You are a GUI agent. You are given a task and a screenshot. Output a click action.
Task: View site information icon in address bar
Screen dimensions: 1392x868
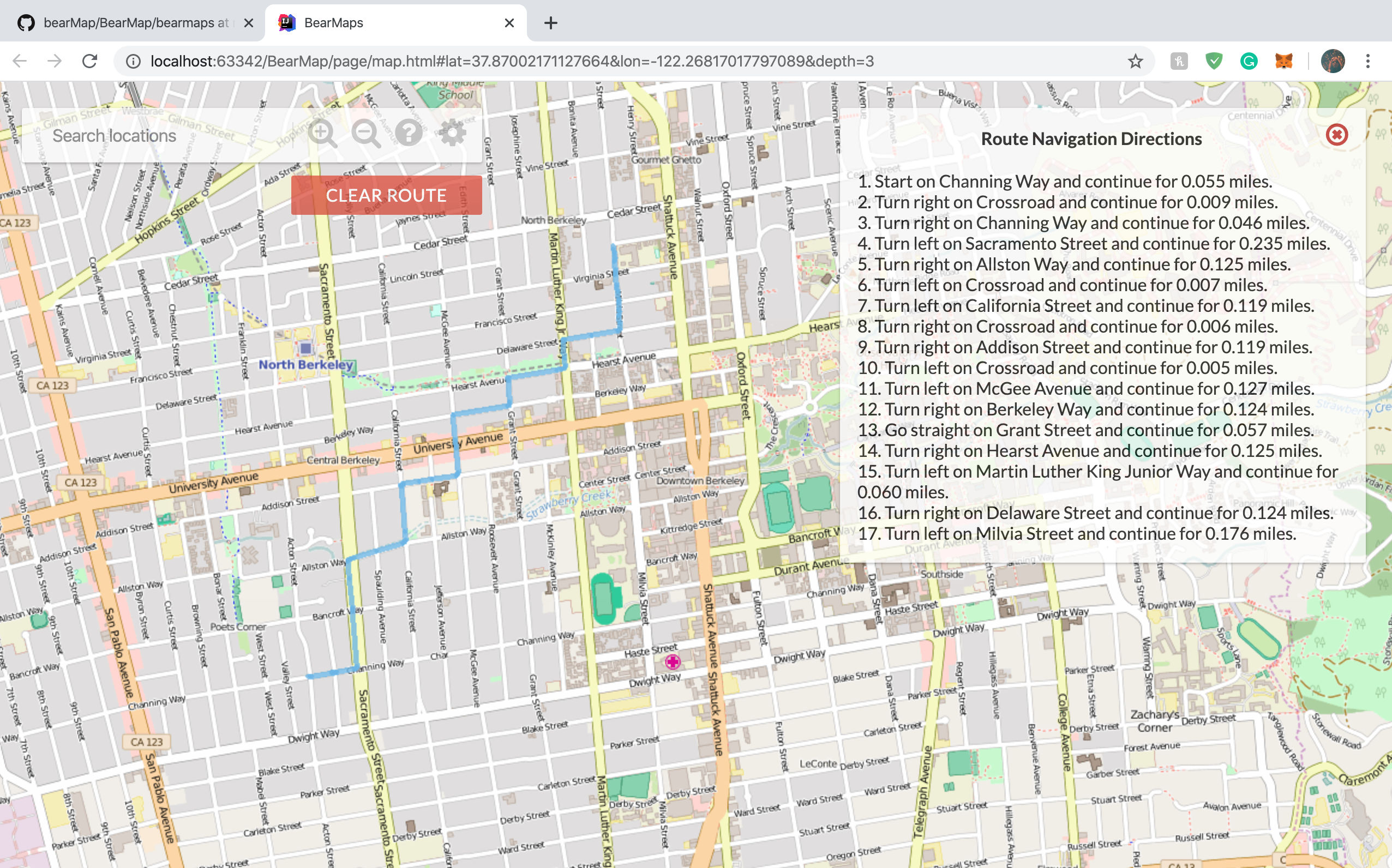tap(133, 62)
